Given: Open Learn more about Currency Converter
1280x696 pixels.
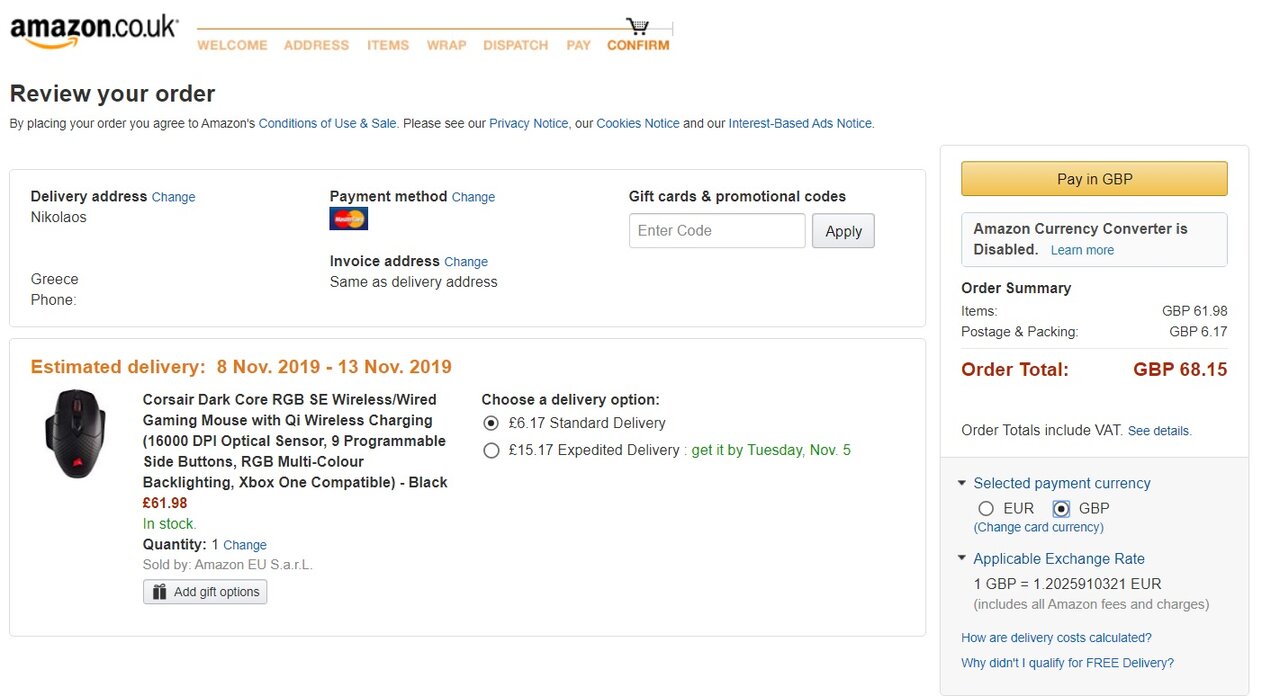Looking at the screenshot, I should click(1081, 250).
